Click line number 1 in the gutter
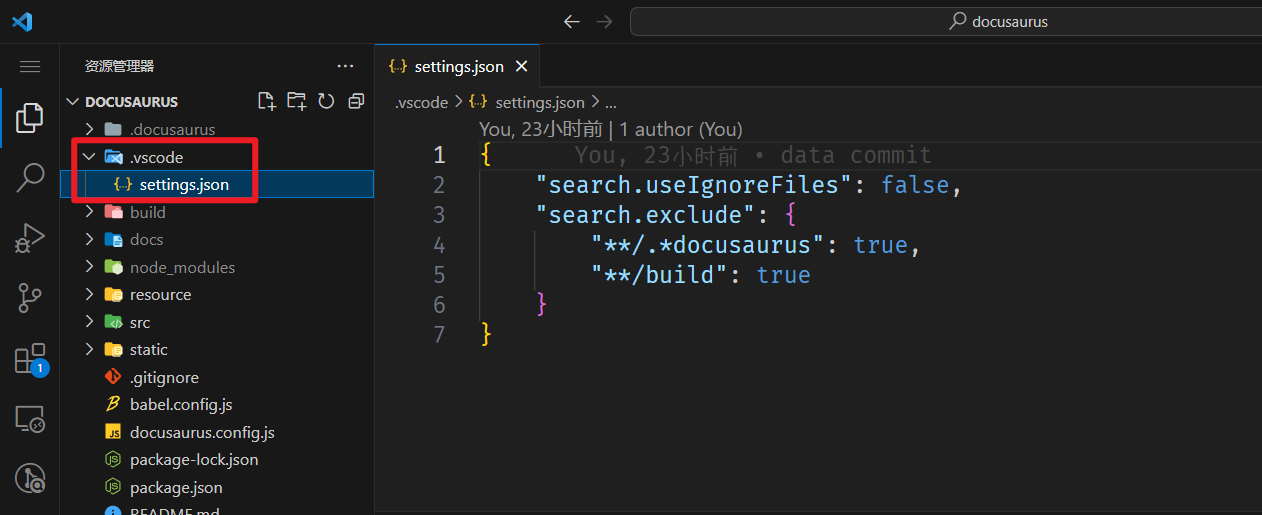 pos(439,155)
